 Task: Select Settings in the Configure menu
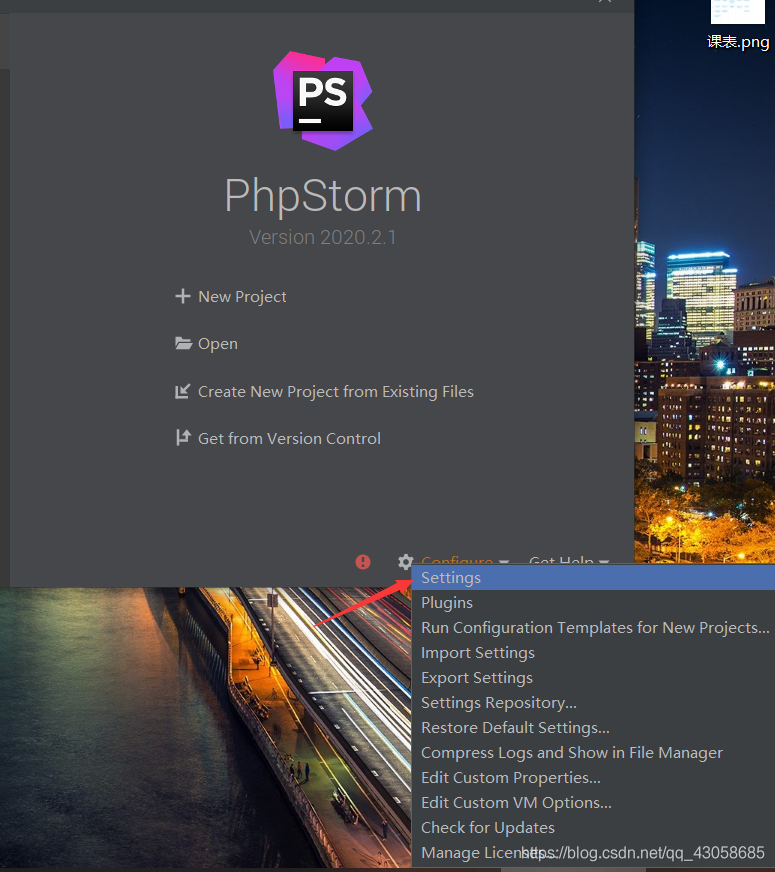coord(593,578)
